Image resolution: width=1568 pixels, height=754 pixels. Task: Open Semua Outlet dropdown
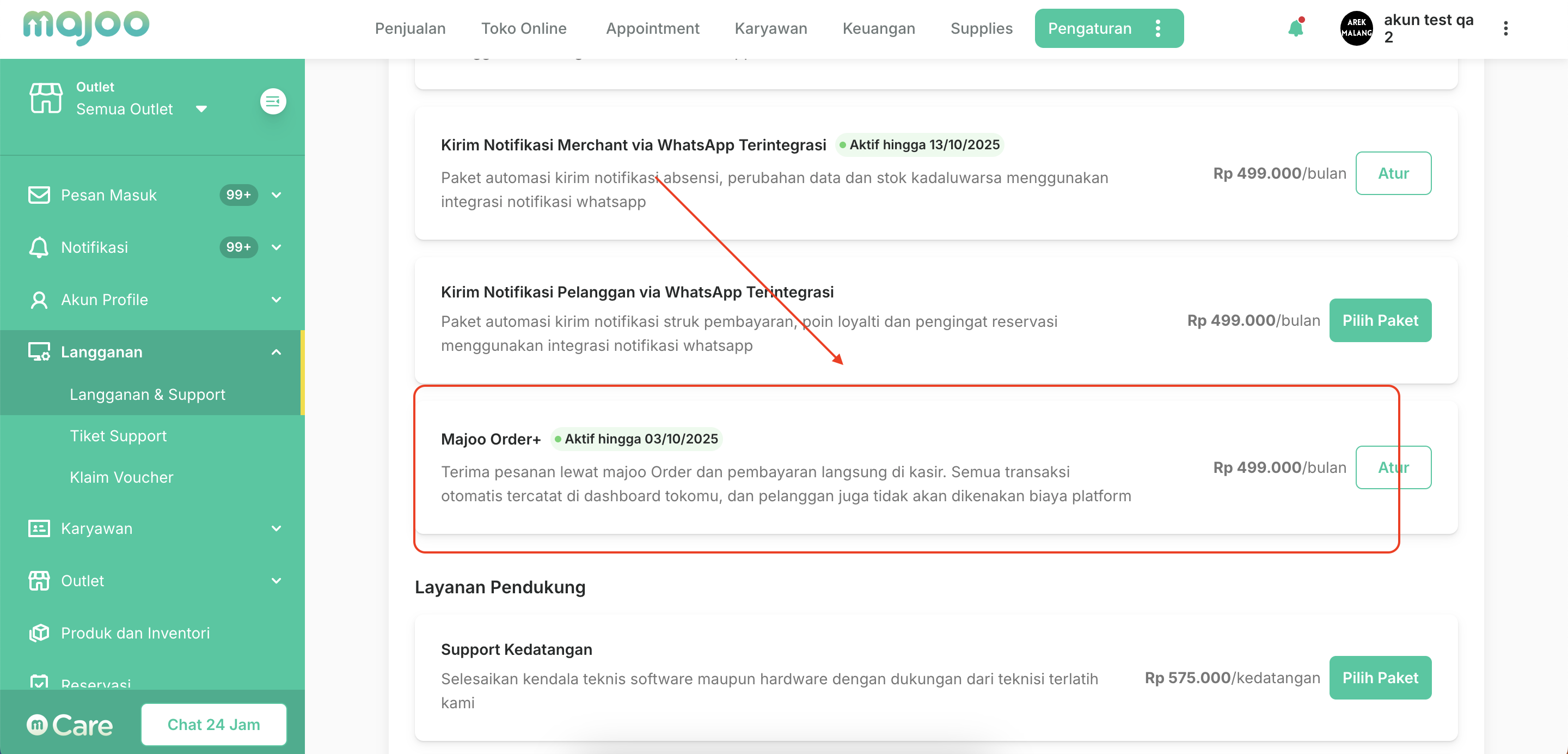click(x=141, y=109)
